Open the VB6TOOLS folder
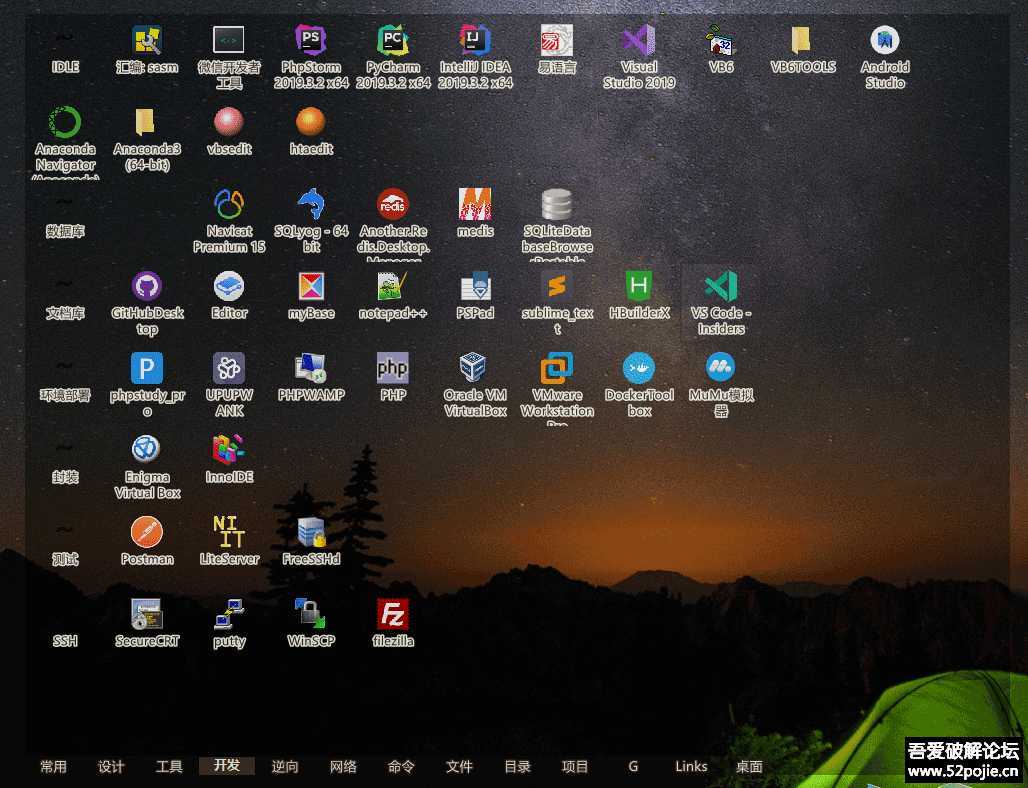1028x788 pixels. tap(802, 42)
